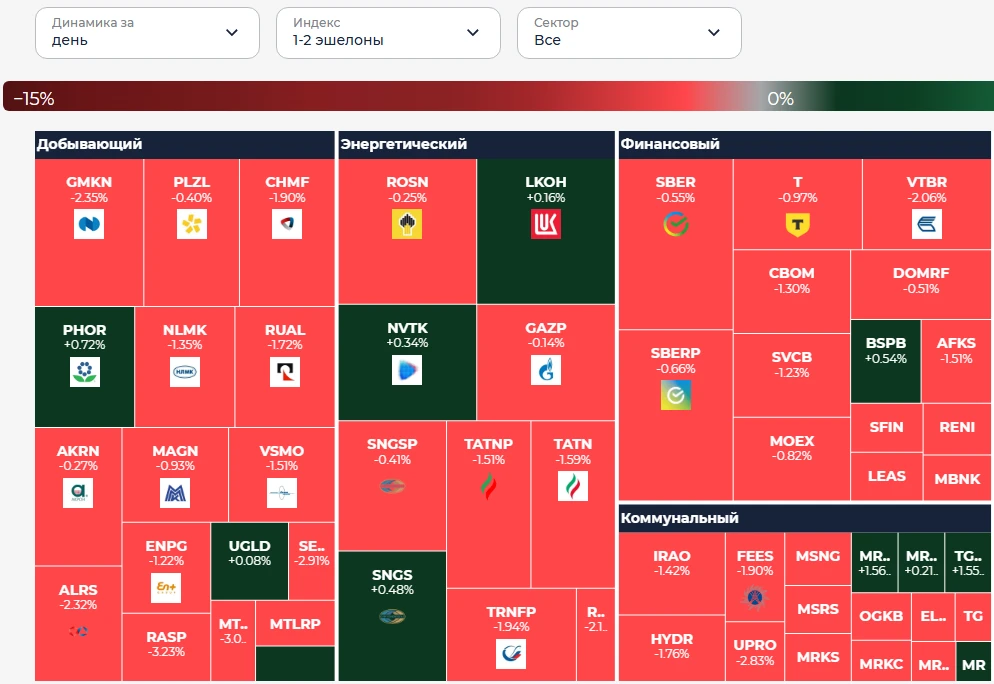Open the 'Динамика за' period dropdown

pyautogui.click(x=147, y=33)
